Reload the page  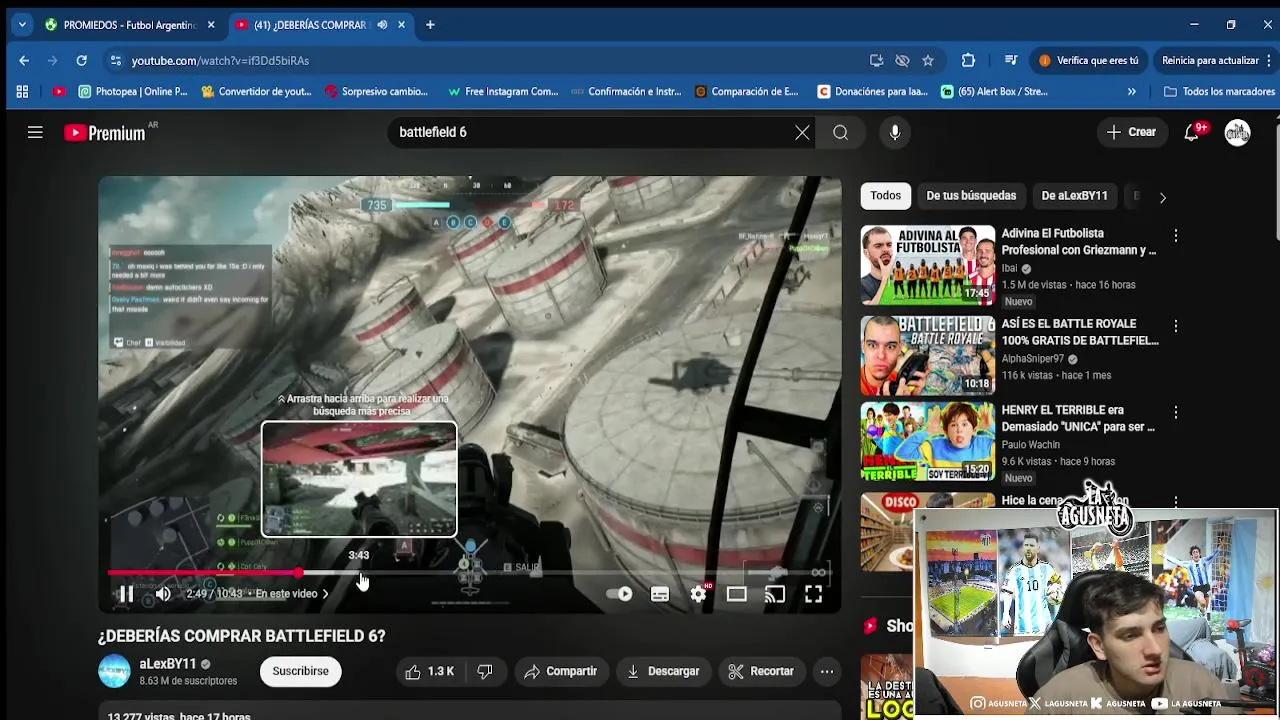[x=82, y=61]
